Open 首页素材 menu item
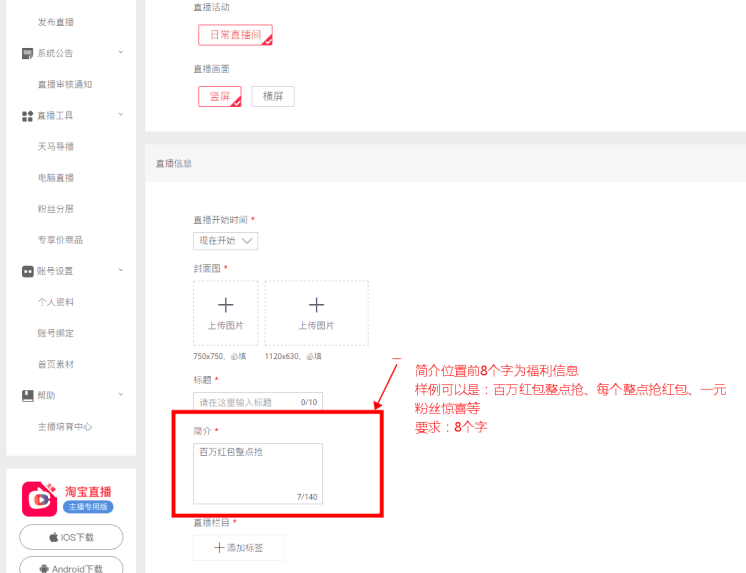Viewport: 746px width, 573px height. (x=56, y=365)
